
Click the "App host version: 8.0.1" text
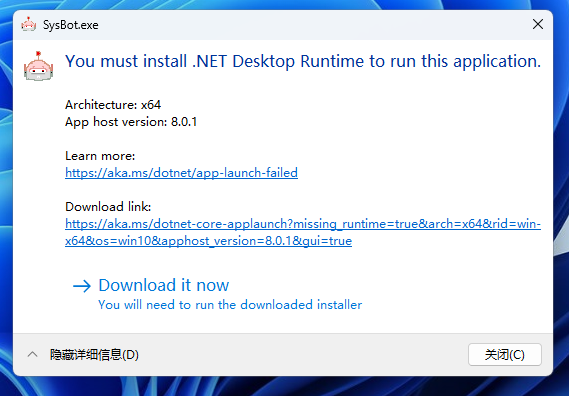coord(131,122)
